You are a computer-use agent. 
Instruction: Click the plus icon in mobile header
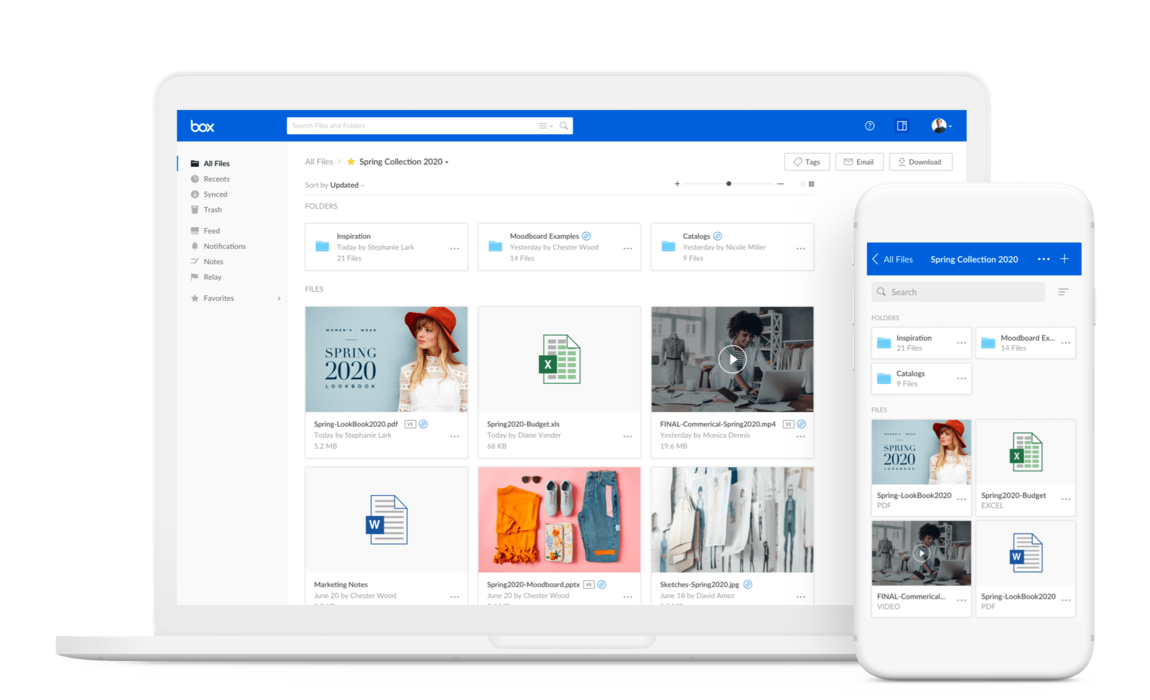pos(1064,259)
